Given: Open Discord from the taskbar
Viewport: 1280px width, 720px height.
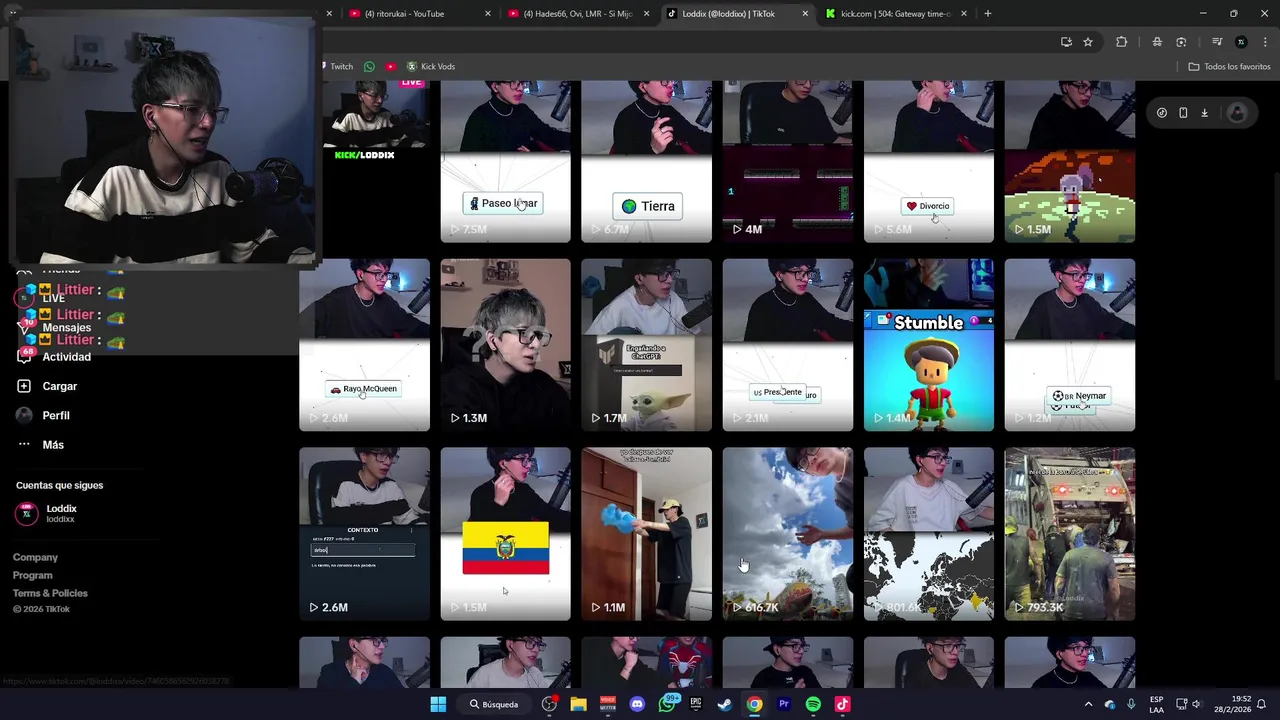Looking at the screenshot, I should [x=637, y=704].
